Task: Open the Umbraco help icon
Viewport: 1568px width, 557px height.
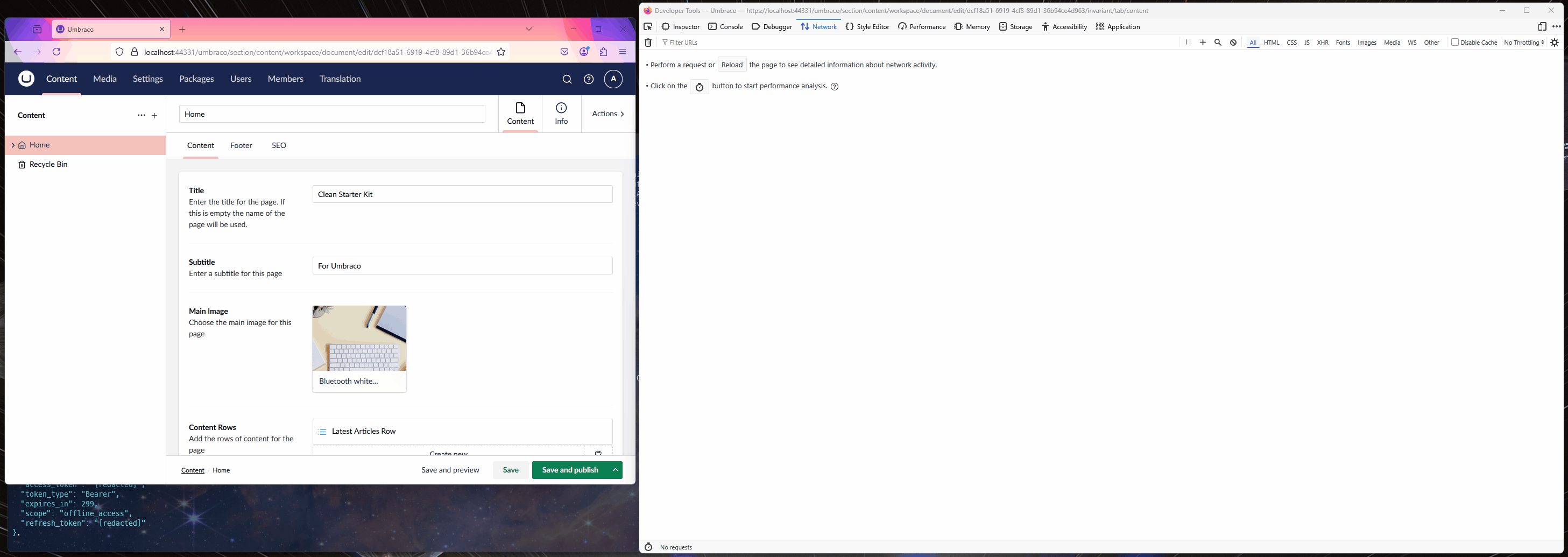Action: pos(589,79)
